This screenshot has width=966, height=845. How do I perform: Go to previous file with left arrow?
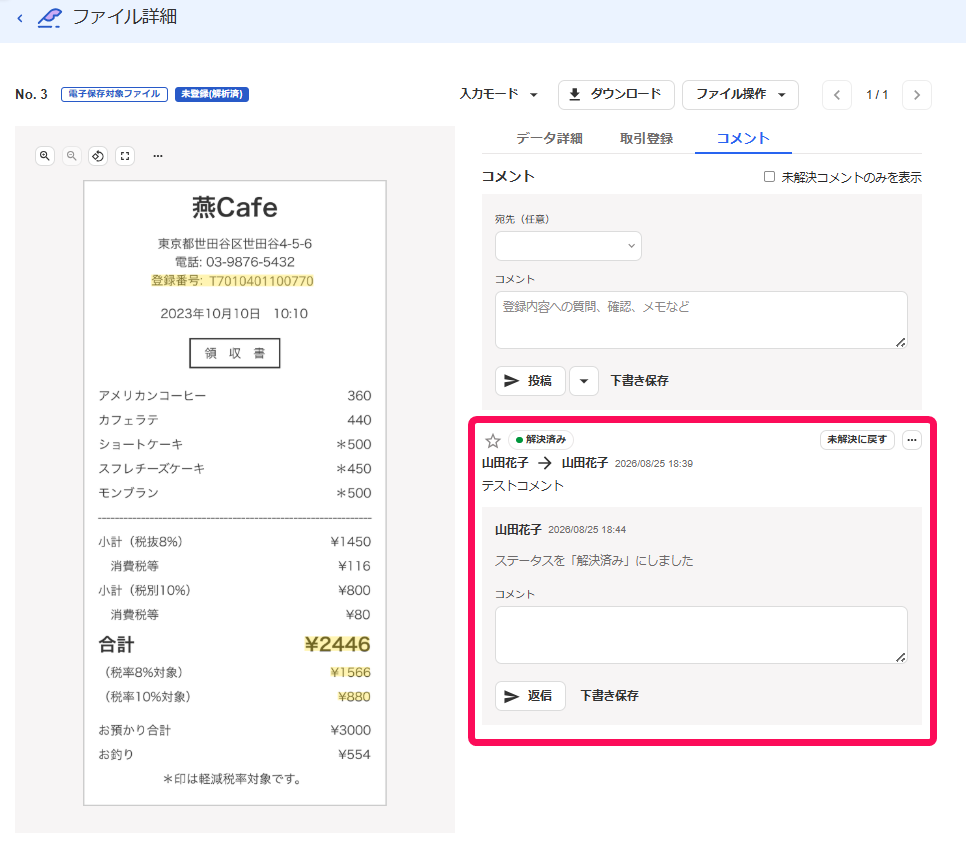point(837,95)
